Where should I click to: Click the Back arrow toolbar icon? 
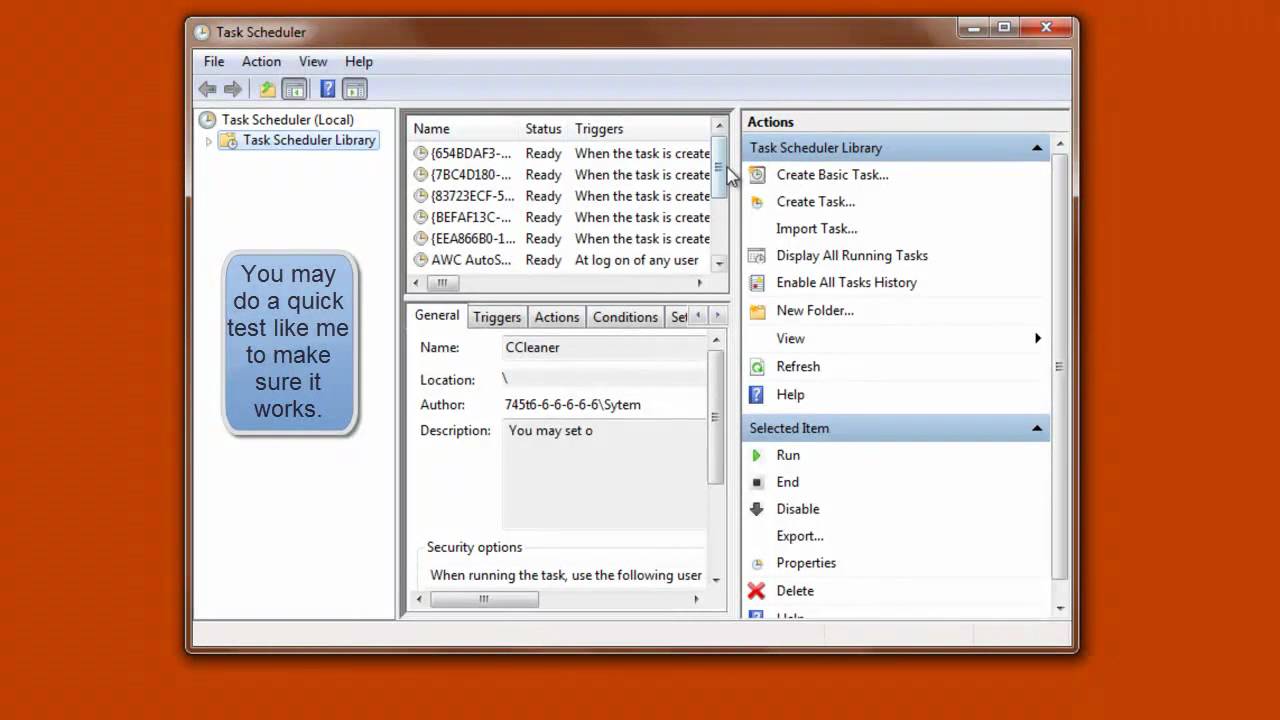[x=208, y=89]
